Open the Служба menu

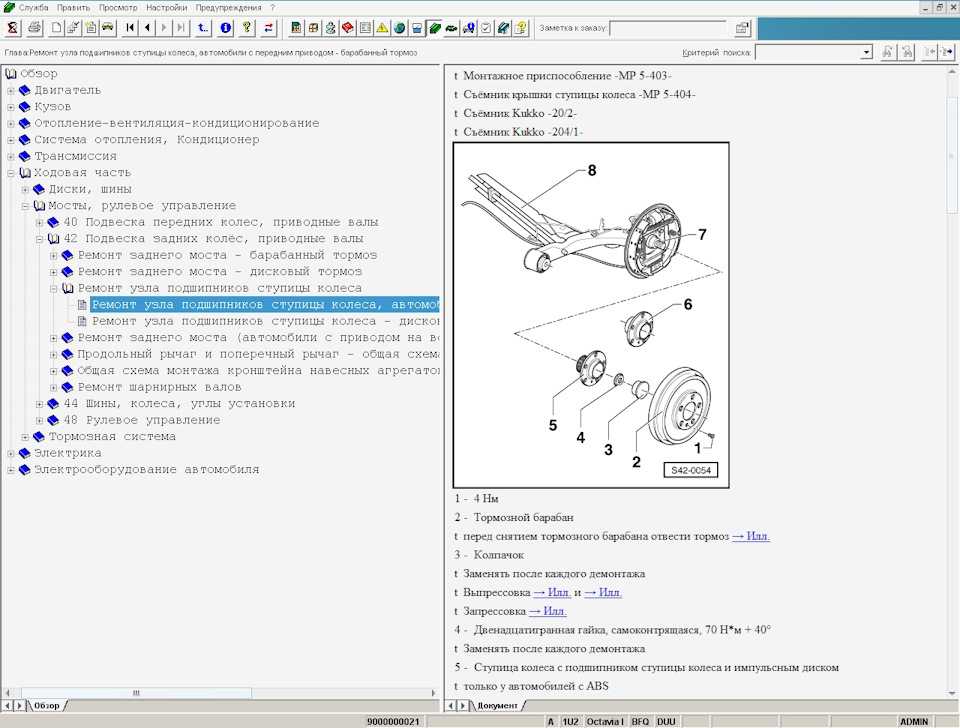click(33, 7)
